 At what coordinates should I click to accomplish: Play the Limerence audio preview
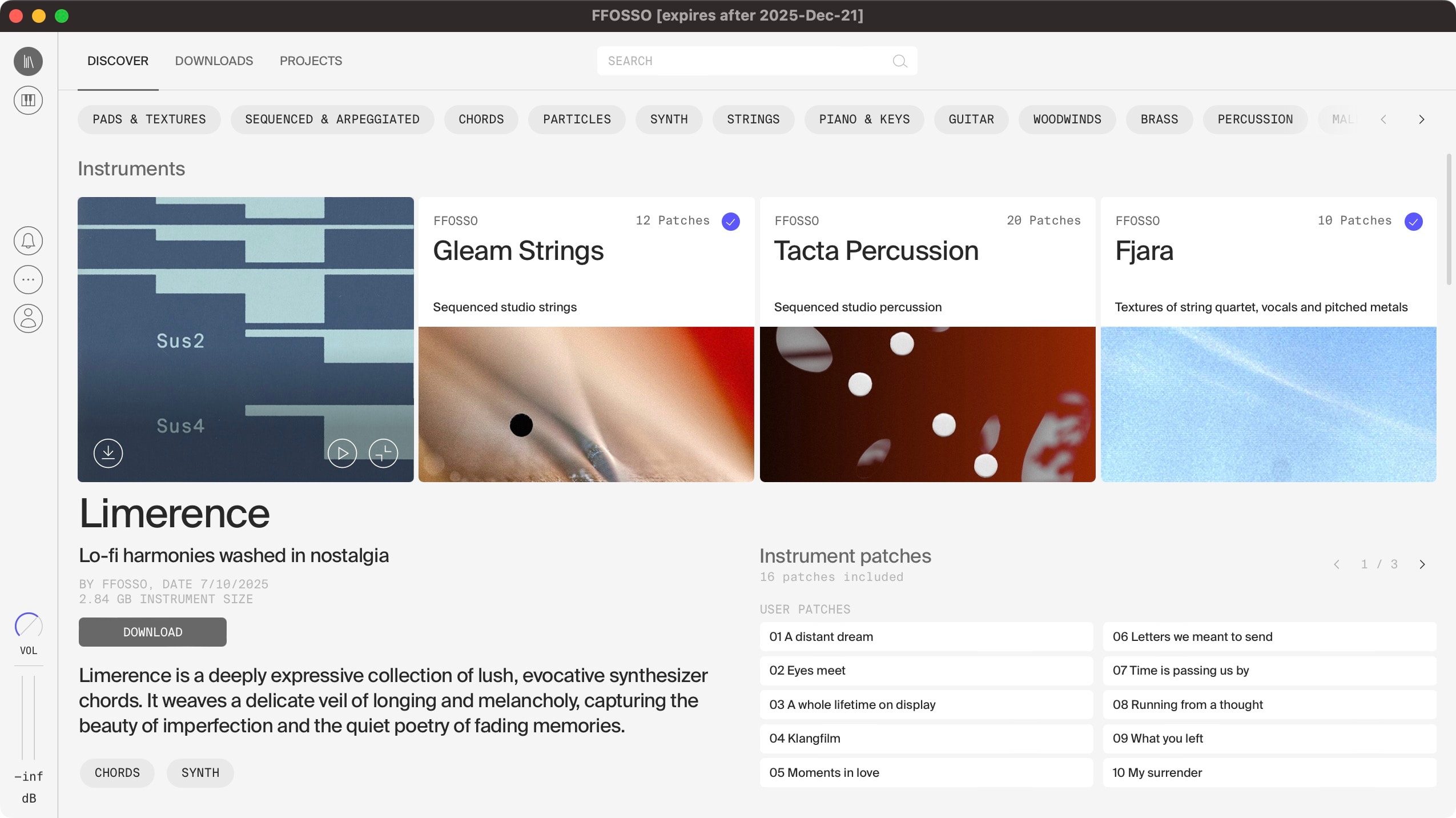[x=342, y=453]
